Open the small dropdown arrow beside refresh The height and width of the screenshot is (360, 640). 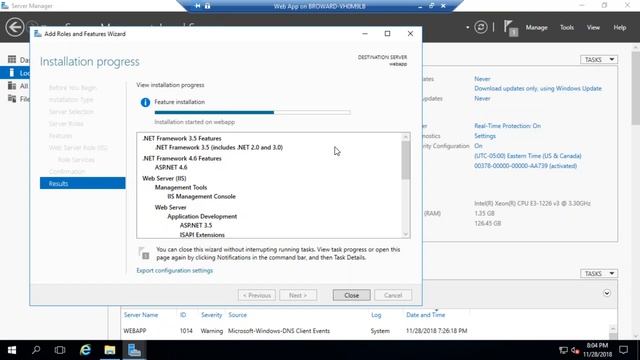coord(467,27)
